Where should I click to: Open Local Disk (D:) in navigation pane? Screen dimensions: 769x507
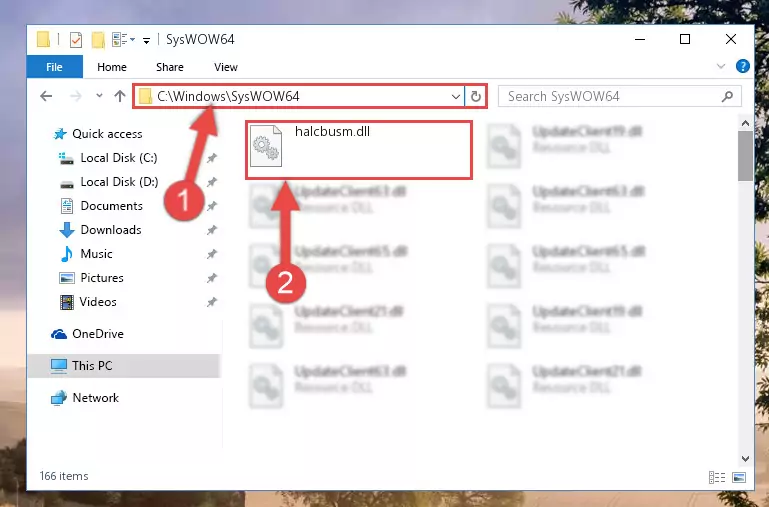119,182
